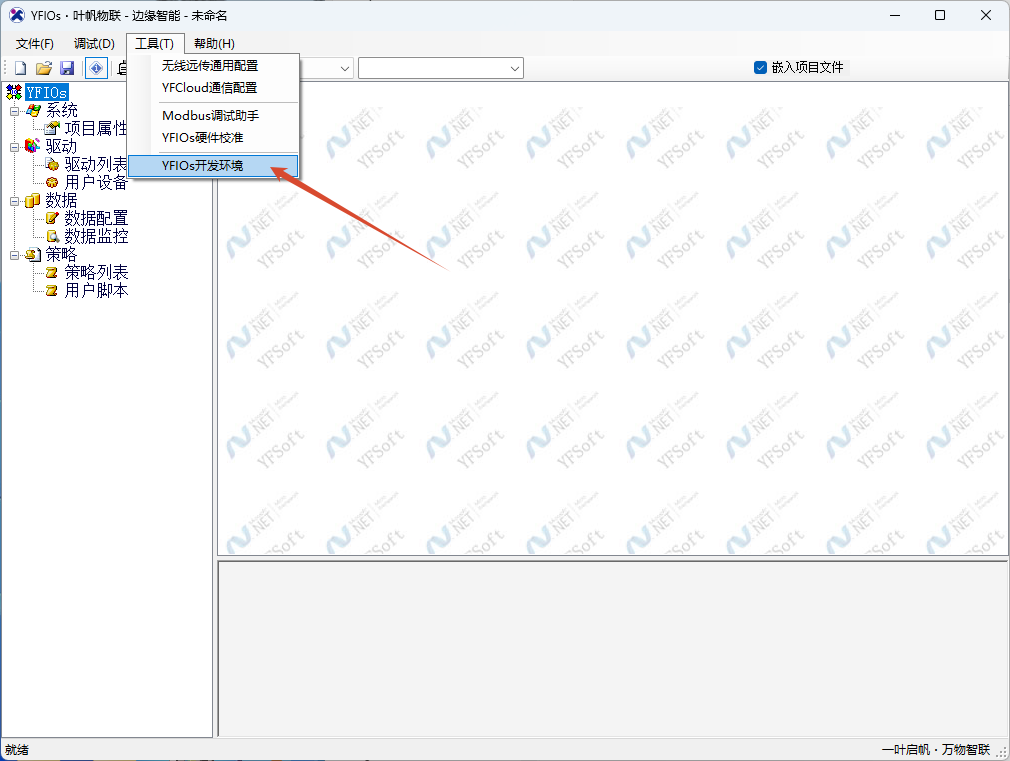Image resolution: width=1010 pixels, height=761 pixels.
Task: Maximize the YFIOs window
Action: (x=940, y=15)
